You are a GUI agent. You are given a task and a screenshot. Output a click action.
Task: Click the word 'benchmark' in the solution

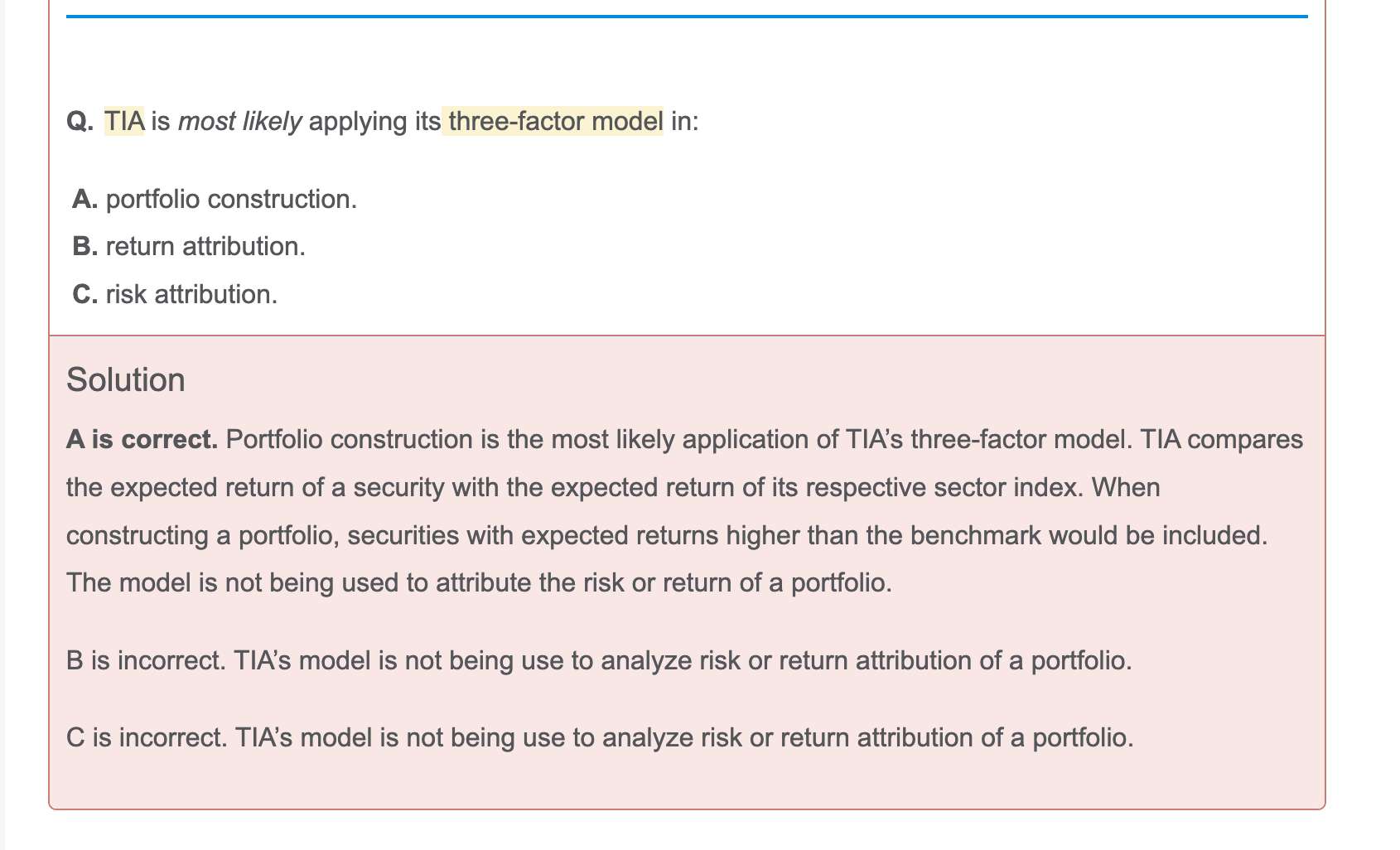pos(975,535)
